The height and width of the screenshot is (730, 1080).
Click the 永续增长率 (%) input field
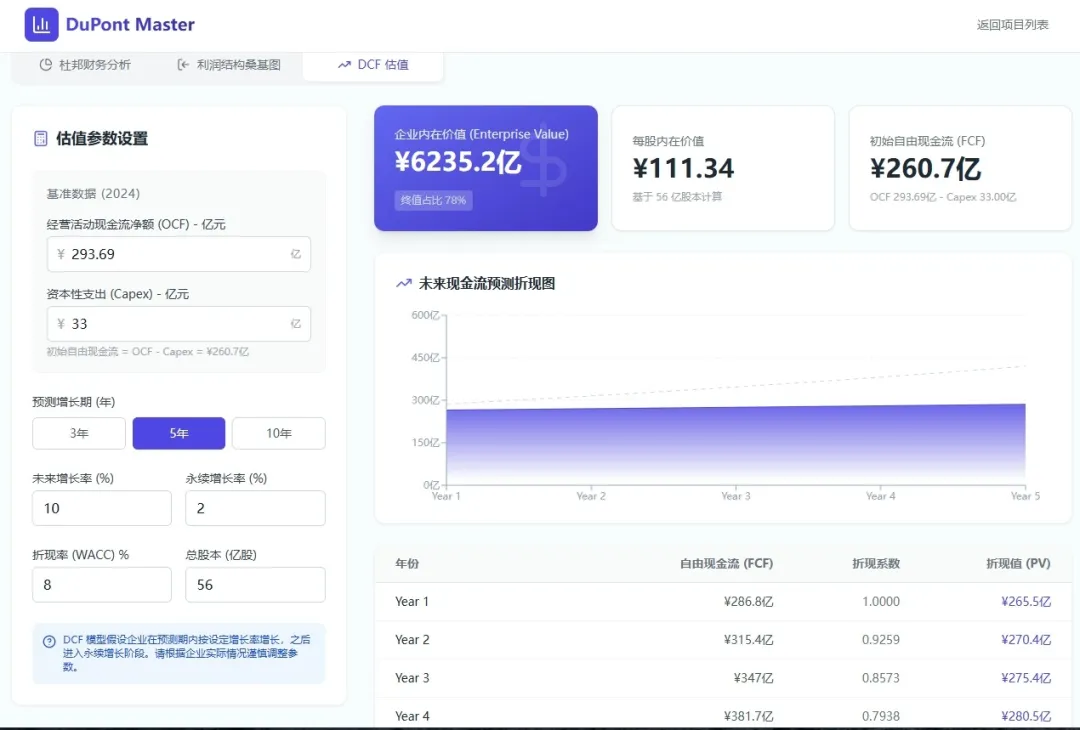[256, 508]
